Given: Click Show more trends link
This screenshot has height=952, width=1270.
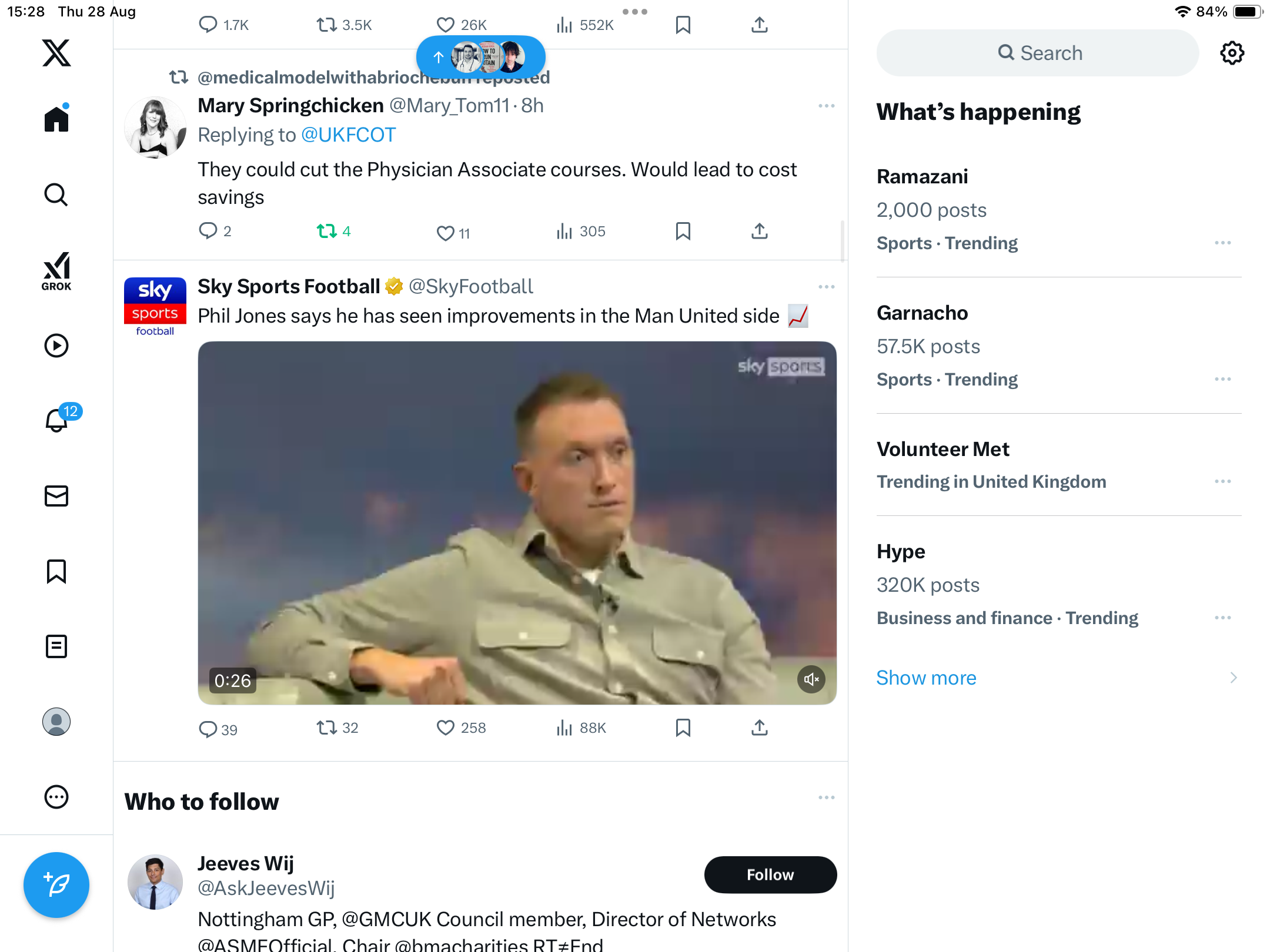Looking at the screenshot, I should pos(926,678).
